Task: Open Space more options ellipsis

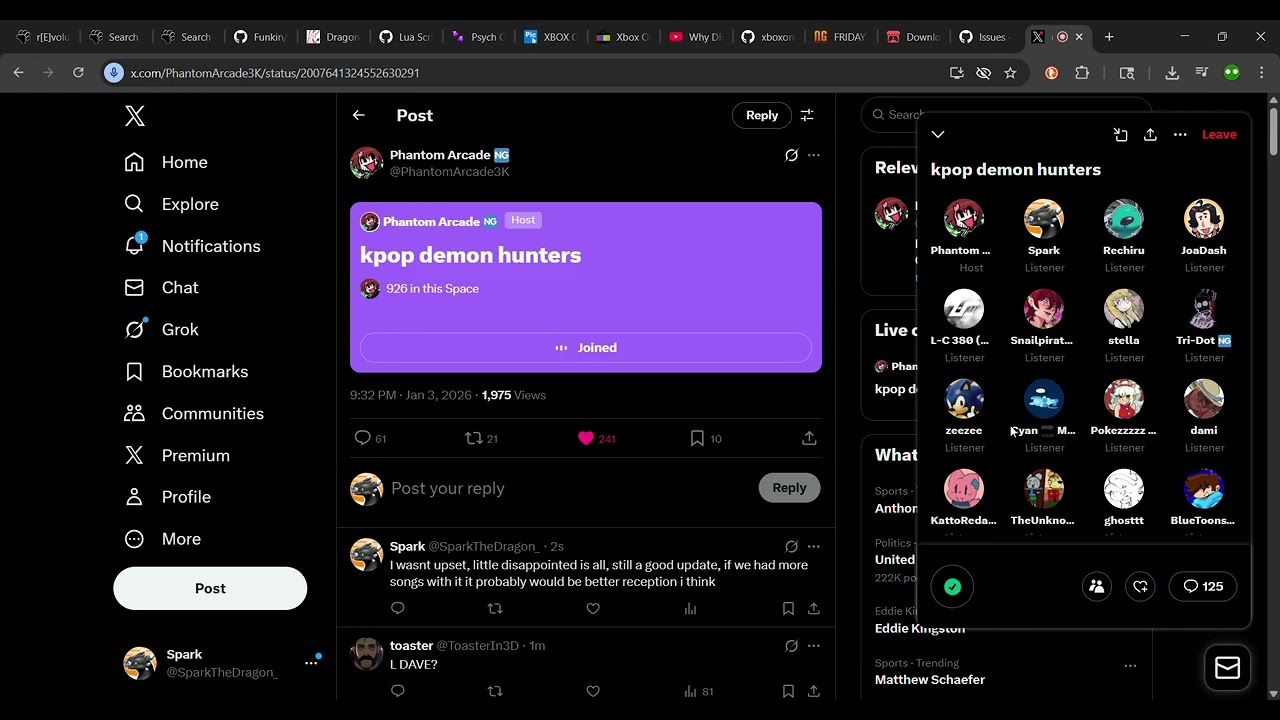Action: 1180,135
